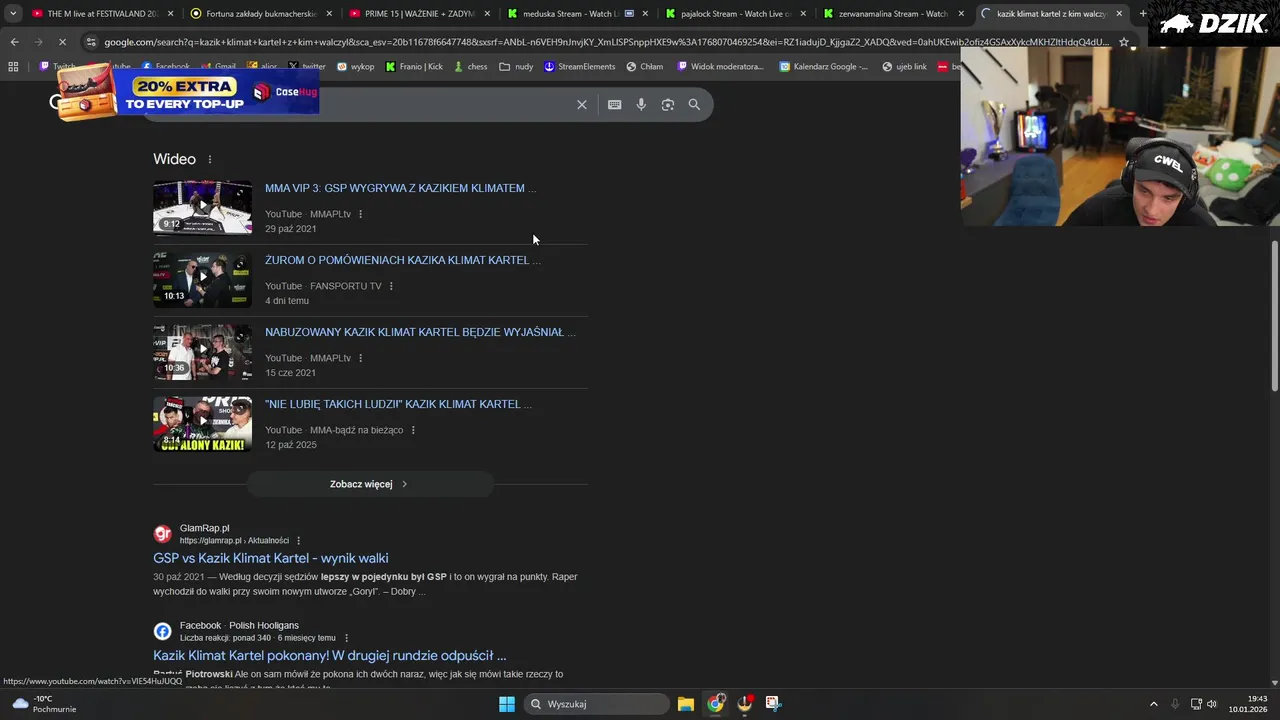
Task: Open the tab search dropdown arrow
Action: click(x=13, y=14)
